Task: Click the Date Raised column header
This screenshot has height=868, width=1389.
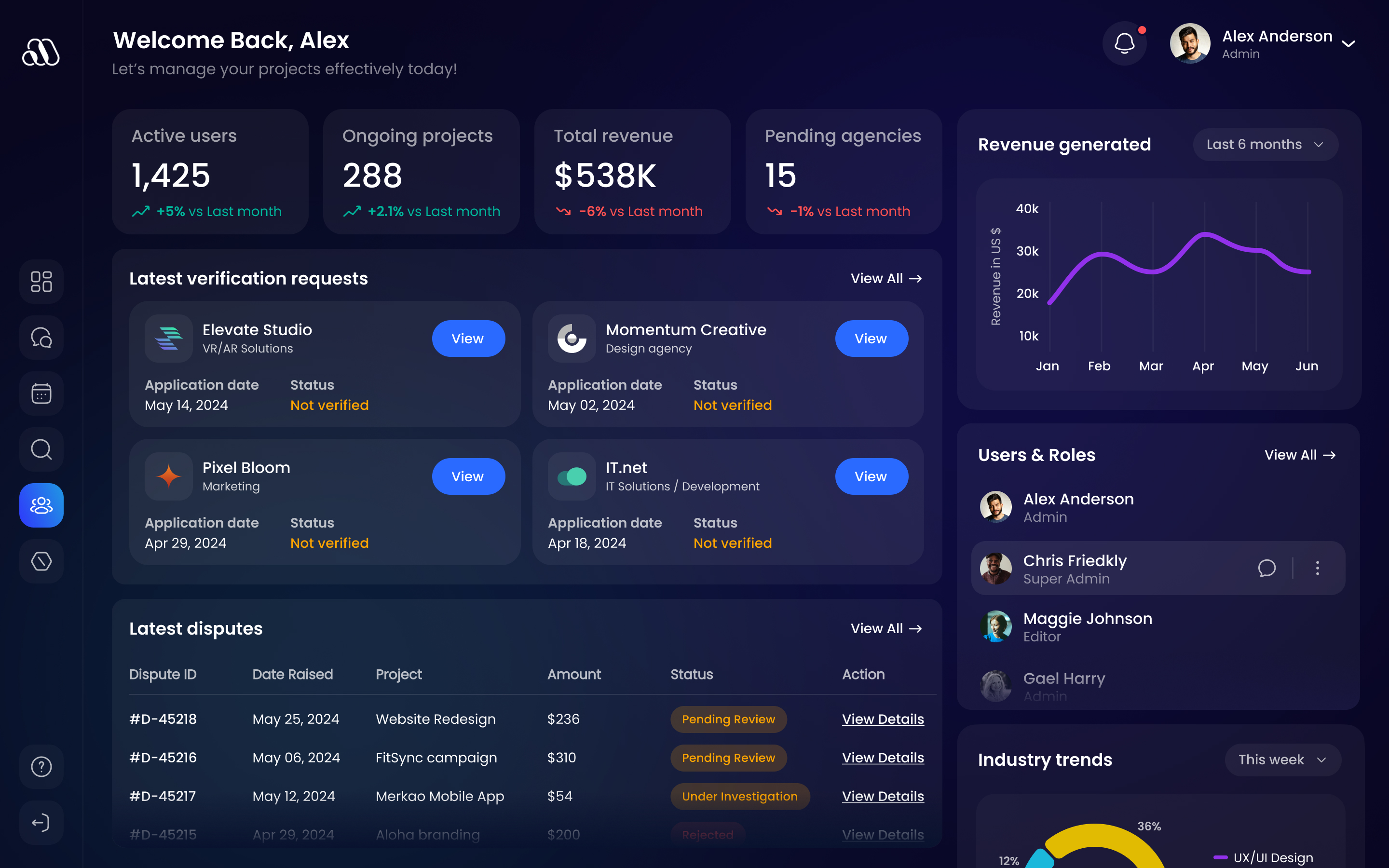Action: tap(293, 674)
